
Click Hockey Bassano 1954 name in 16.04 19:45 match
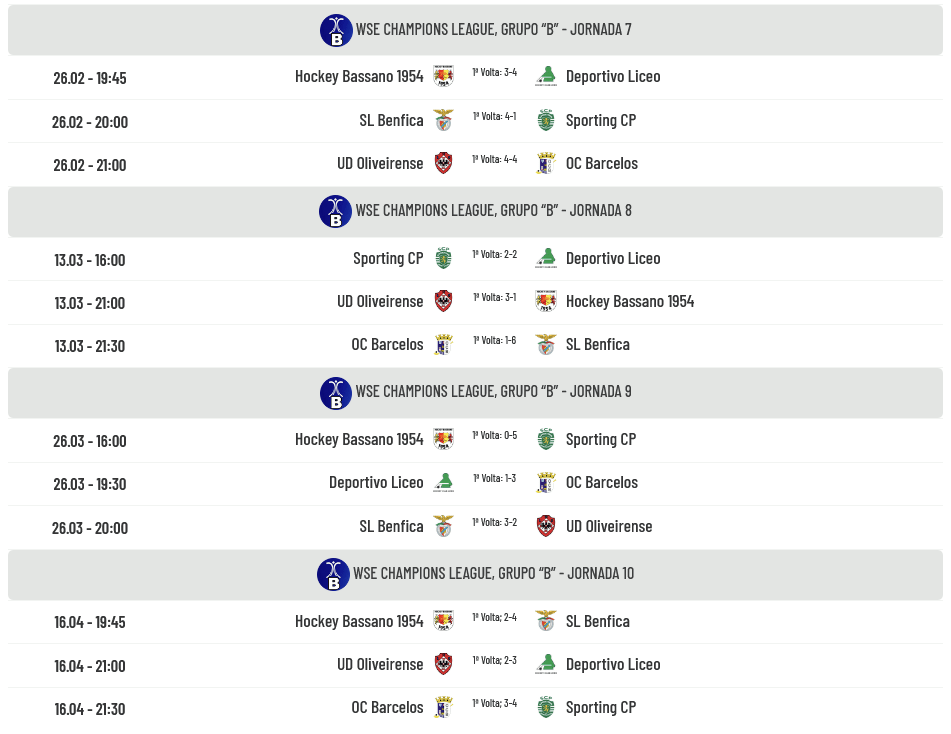[359, 622]
